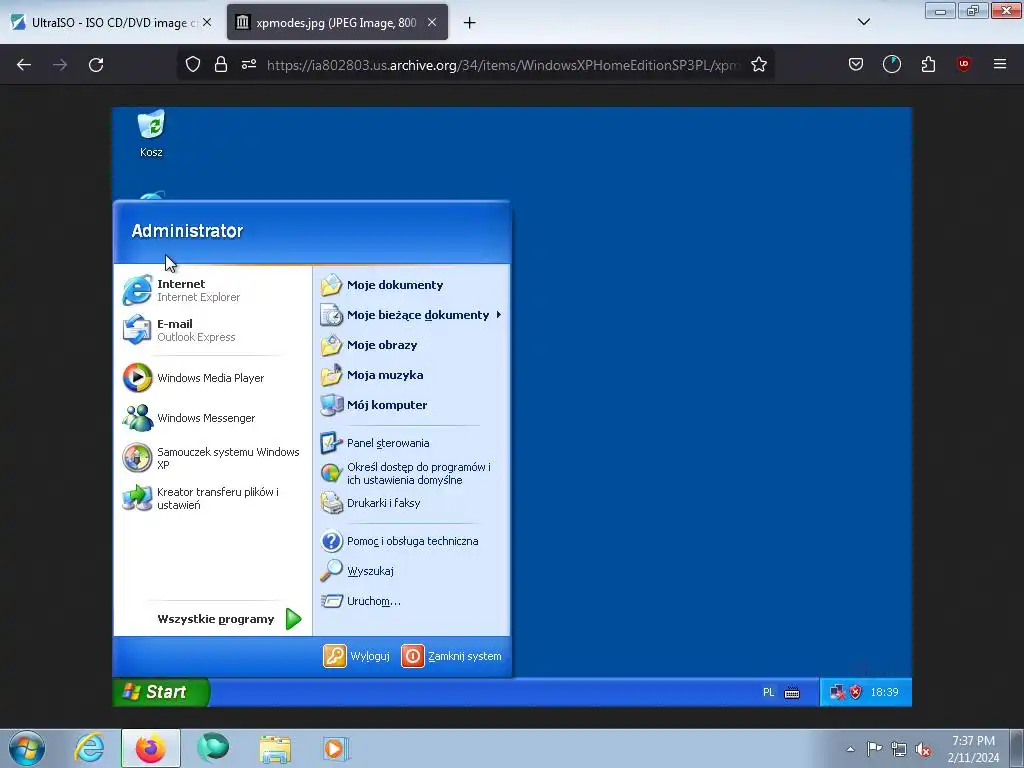Expand Moje bieżące dokumenty submenu arrow
The image size is (1024, 768).
[499, 315]
